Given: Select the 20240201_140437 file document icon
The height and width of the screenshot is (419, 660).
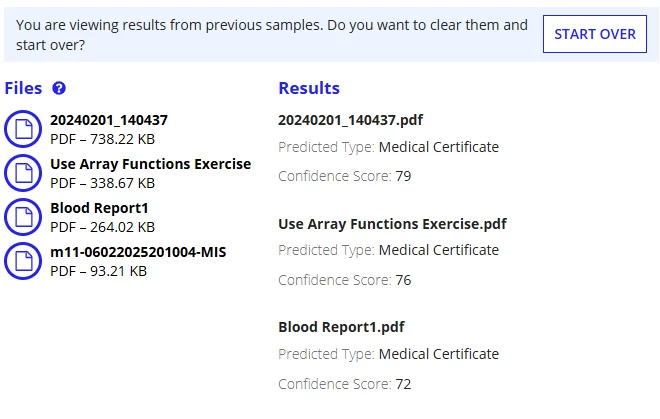Looking at the screenshot, I should [23, 129].
